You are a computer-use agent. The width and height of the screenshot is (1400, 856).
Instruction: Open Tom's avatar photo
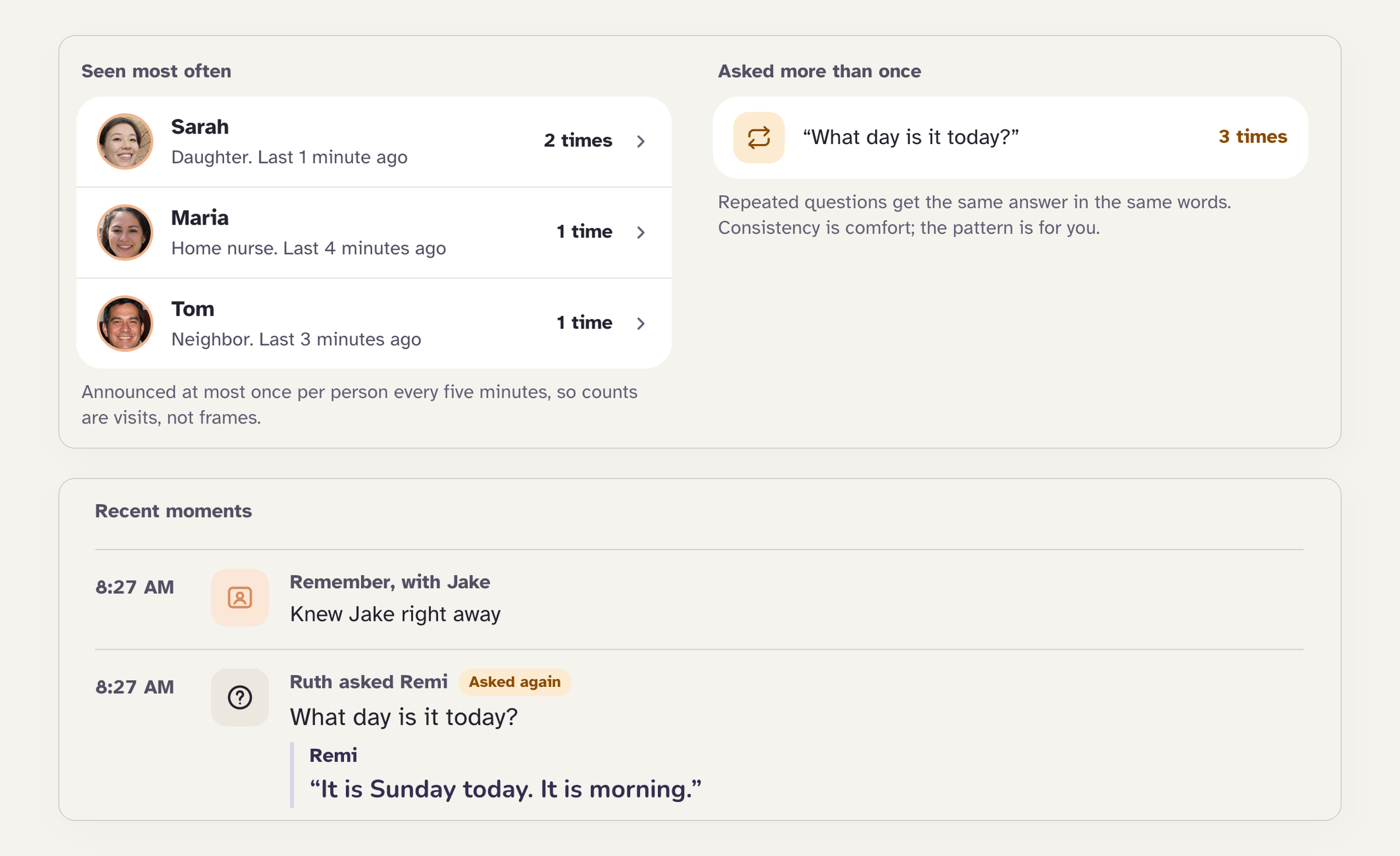[x=125, y=323]
